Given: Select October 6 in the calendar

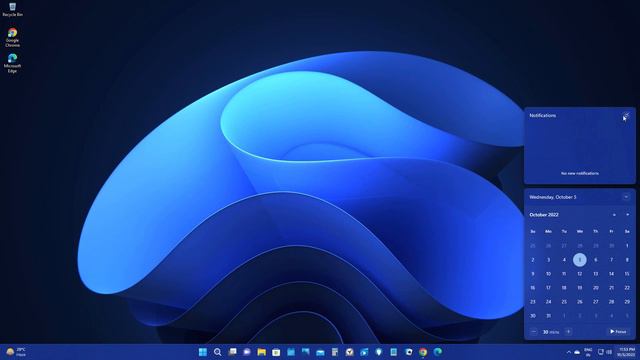Looking at the screenshot, I should click(x=596, y=260).
